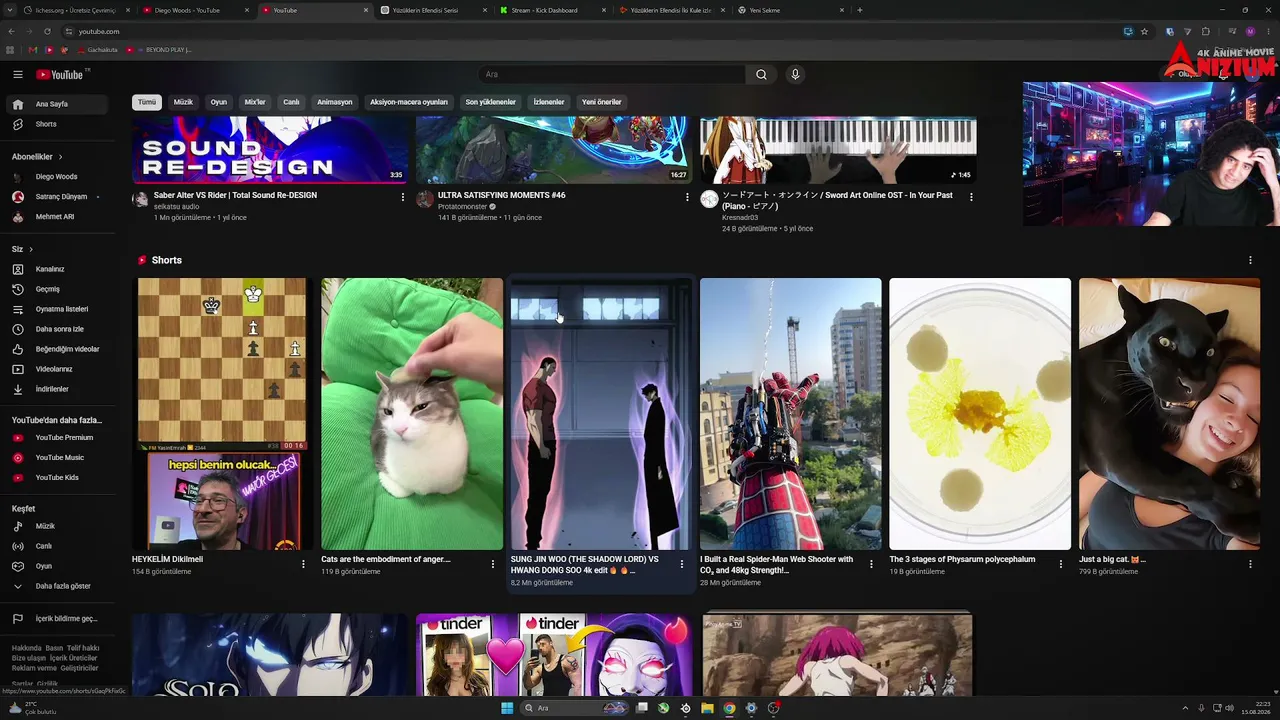Image resolution: width=1280 pixels, height=720 pixels.
Task: Open Oynatma listeleri playlists
Action: [60, 309]
